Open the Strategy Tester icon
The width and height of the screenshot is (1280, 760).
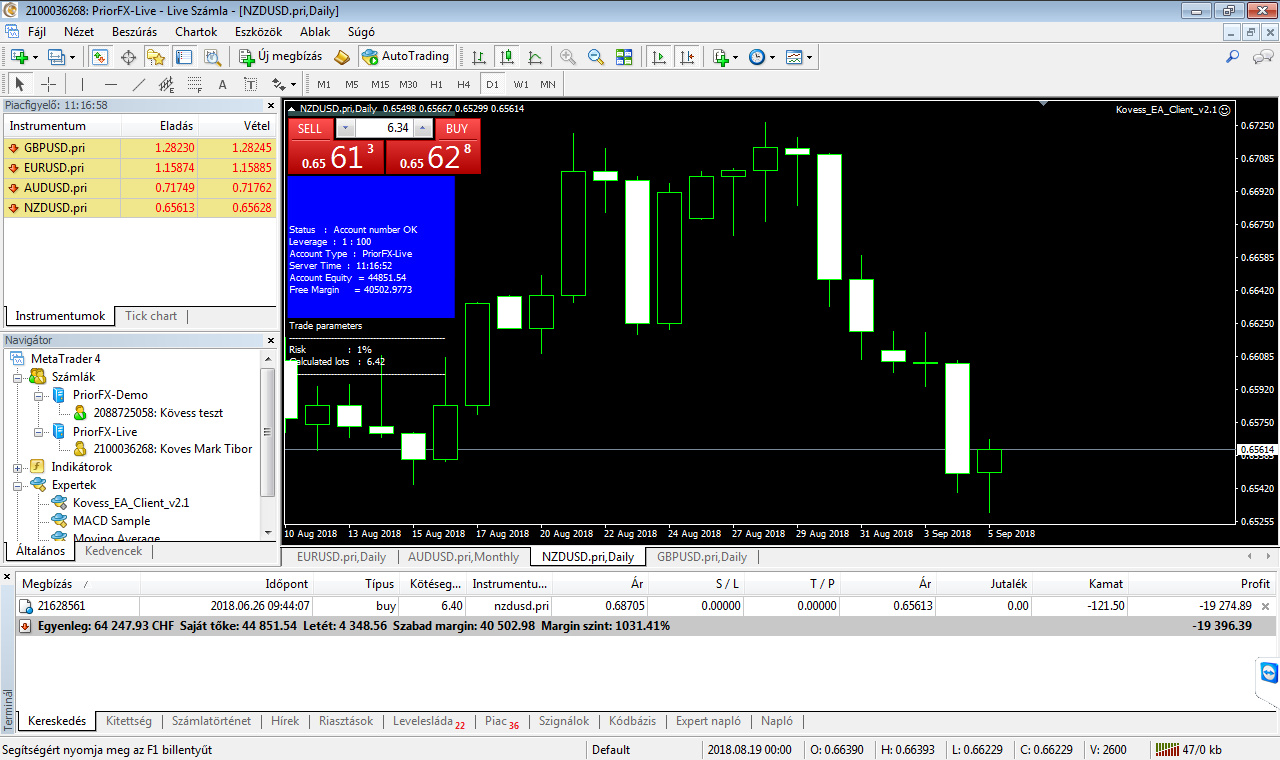211,57
